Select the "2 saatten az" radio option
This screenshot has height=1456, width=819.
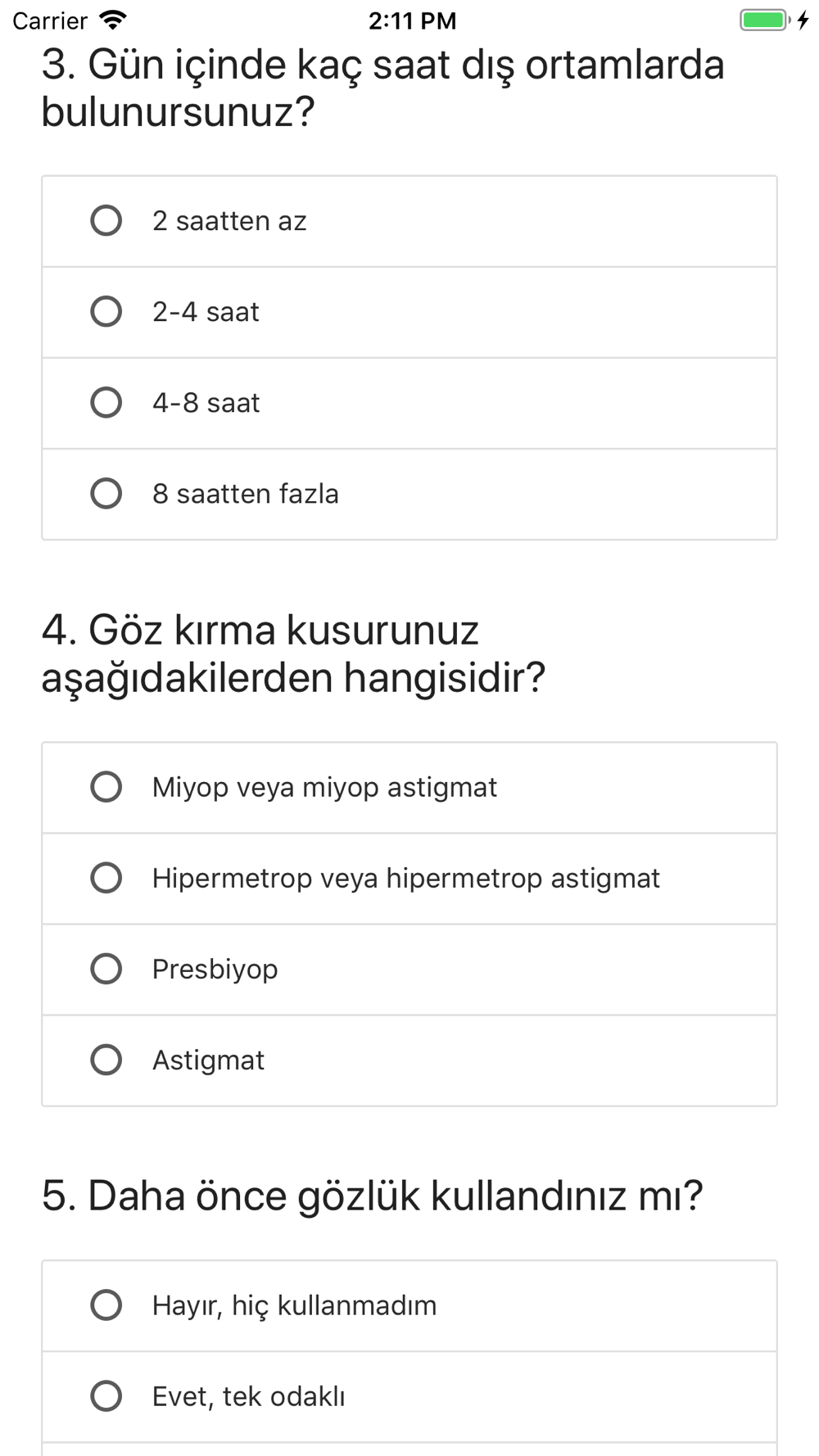click(106, 221)
